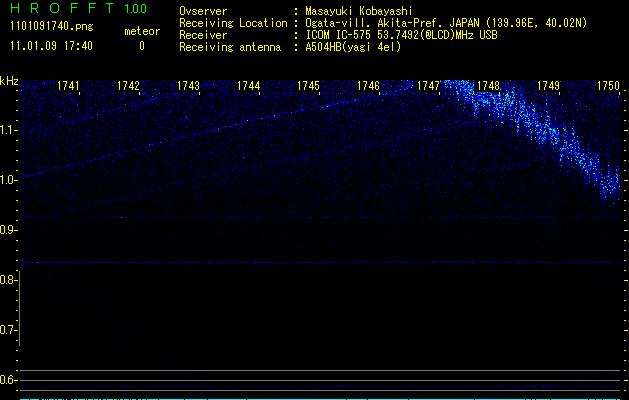Click the 1748 time marker
This screenshot has width=629, height=400.
[489, 86]
